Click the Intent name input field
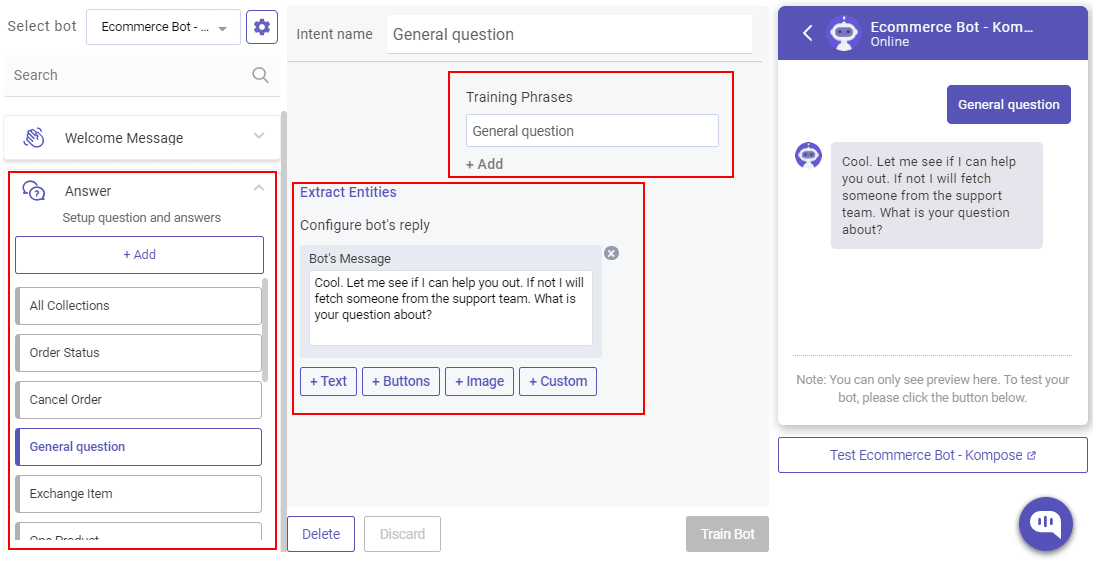 569,35
